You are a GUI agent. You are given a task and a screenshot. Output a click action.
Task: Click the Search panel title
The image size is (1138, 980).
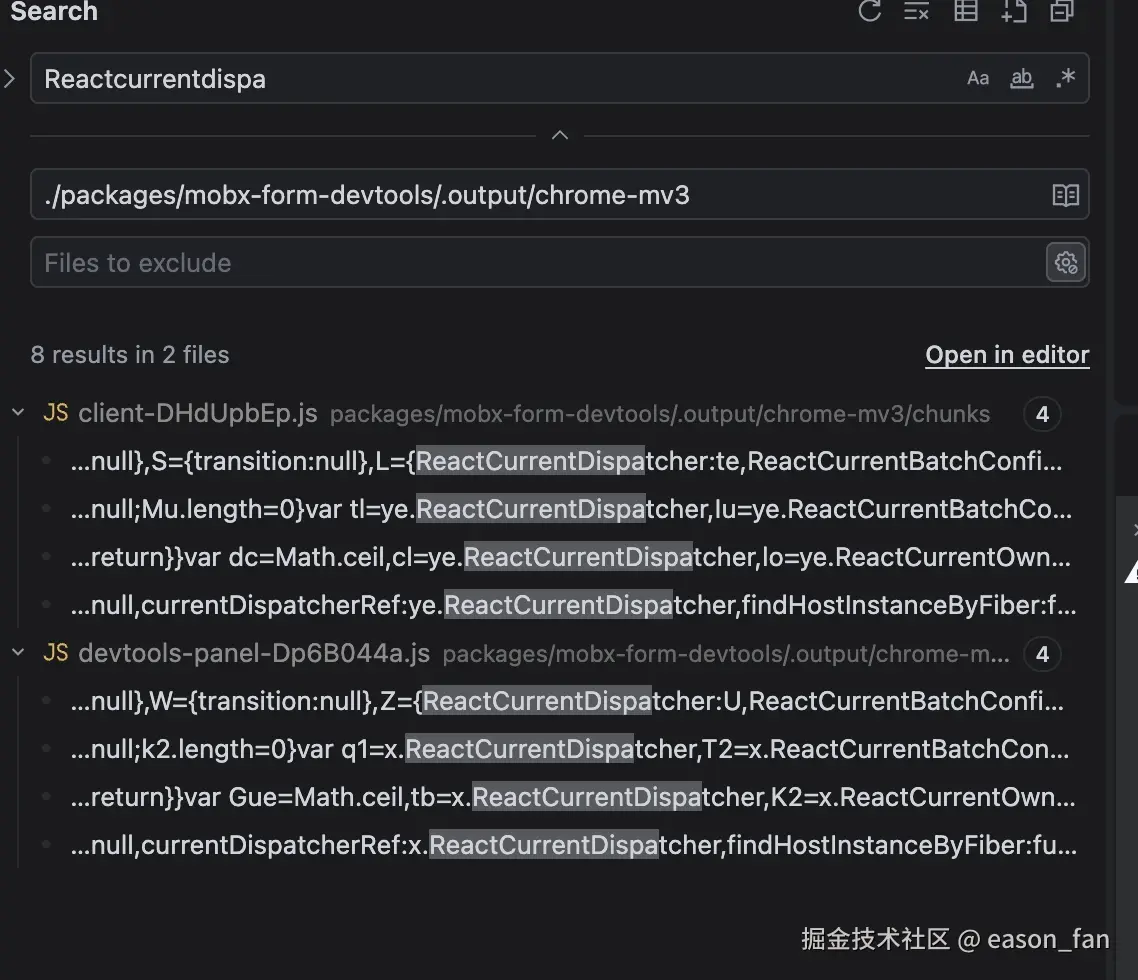click(x=54, y=10)
